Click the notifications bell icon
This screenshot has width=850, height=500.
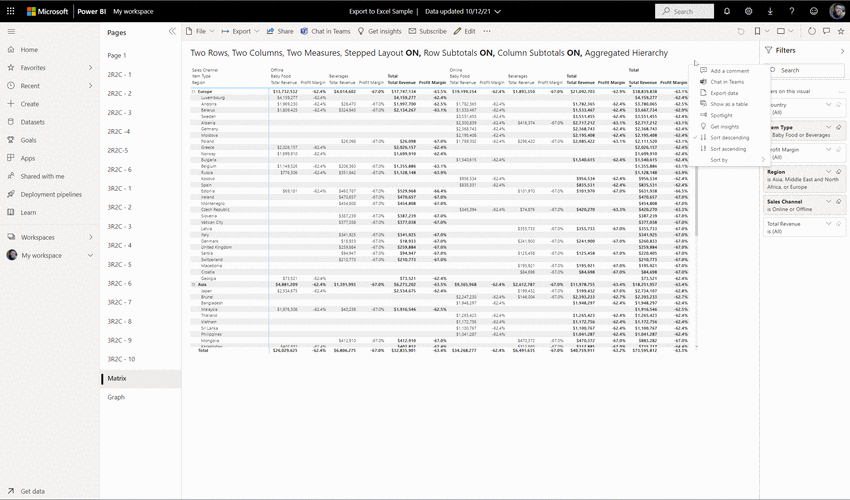(727, 11)
